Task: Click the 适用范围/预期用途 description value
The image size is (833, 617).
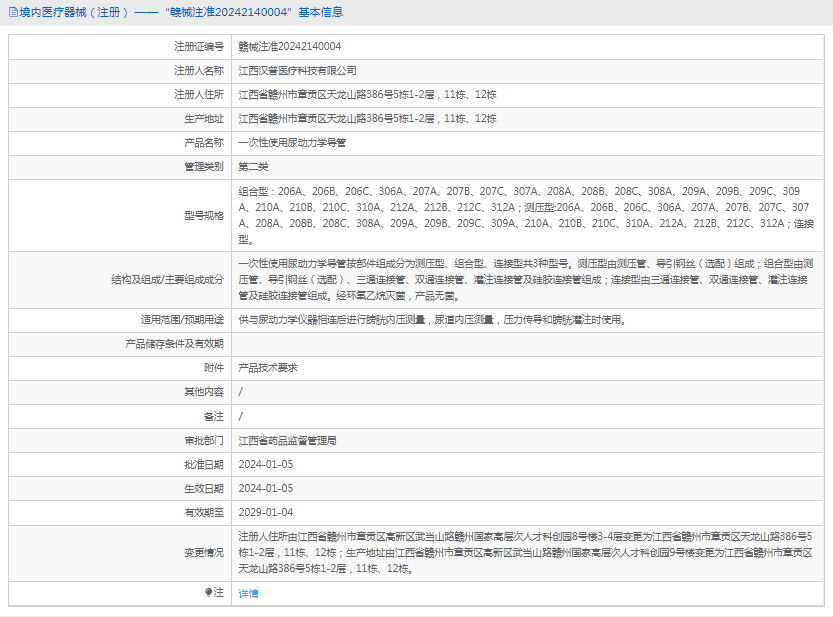Action: (432, 320)
